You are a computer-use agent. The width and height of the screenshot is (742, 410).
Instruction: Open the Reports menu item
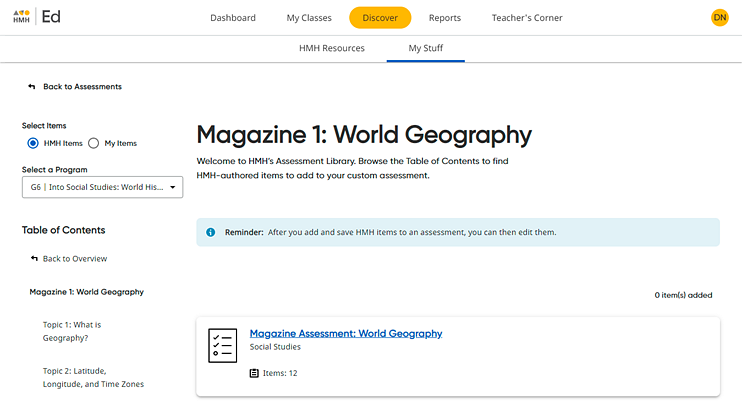[445, 18]
